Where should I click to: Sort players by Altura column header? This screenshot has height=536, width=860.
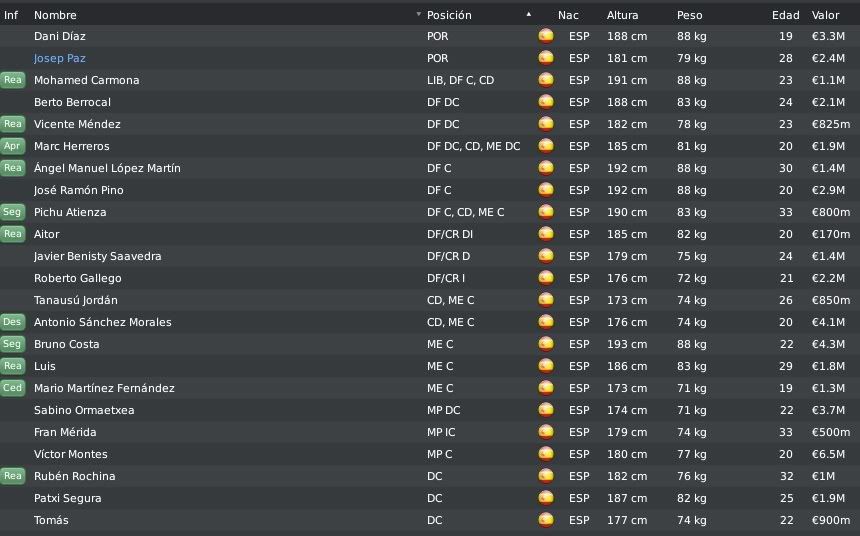pos(623,15)
